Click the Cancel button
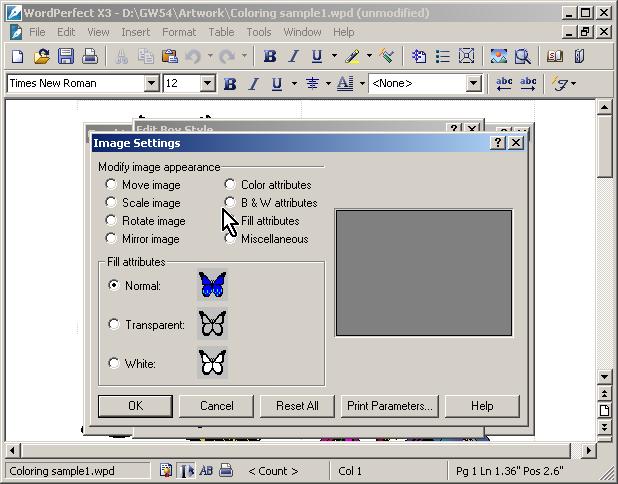The width and height of the screenshot is (618, 484). tap(216, 406)
